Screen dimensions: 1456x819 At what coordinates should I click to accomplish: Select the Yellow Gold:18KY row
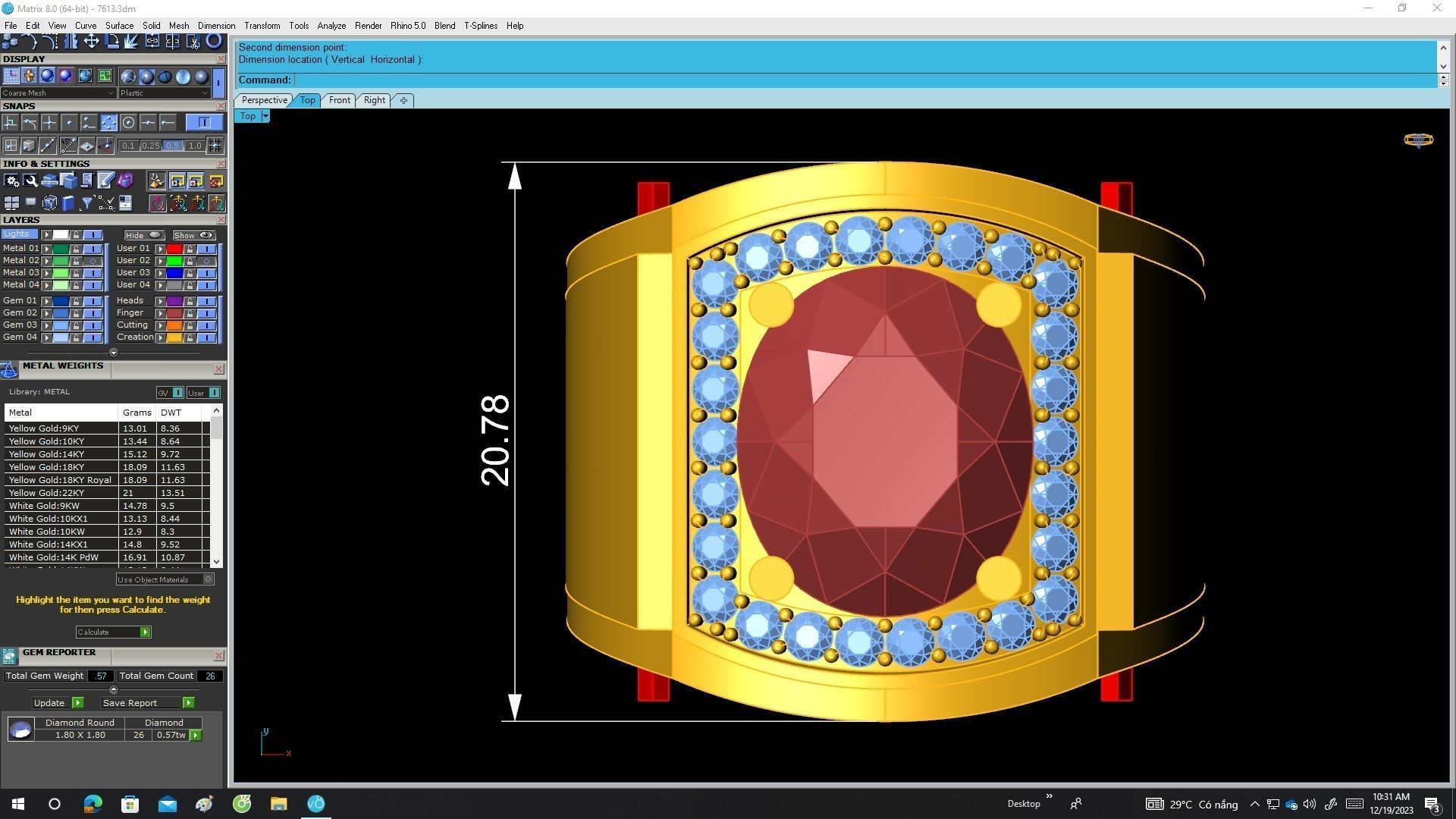[x=106, y=467]
